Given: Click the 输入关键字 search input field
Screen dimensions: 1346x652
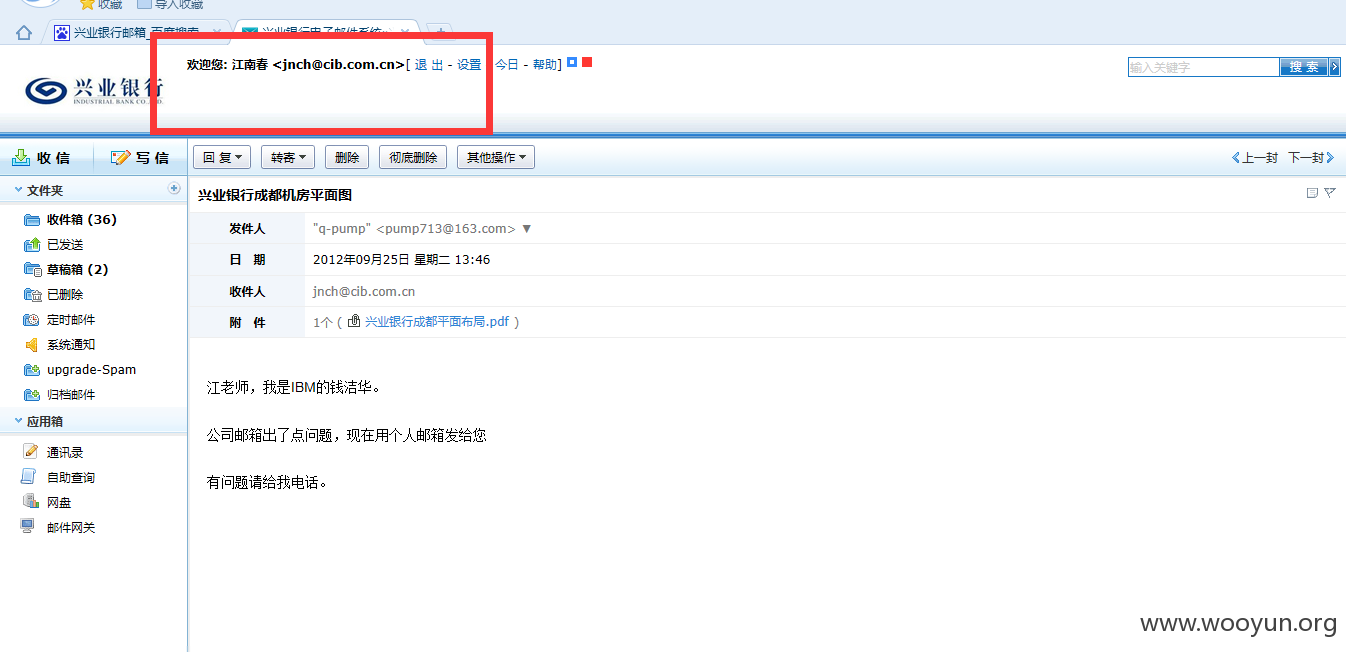Looking at the screenshot, I should pyautogui.click(x=1204, y=67).
